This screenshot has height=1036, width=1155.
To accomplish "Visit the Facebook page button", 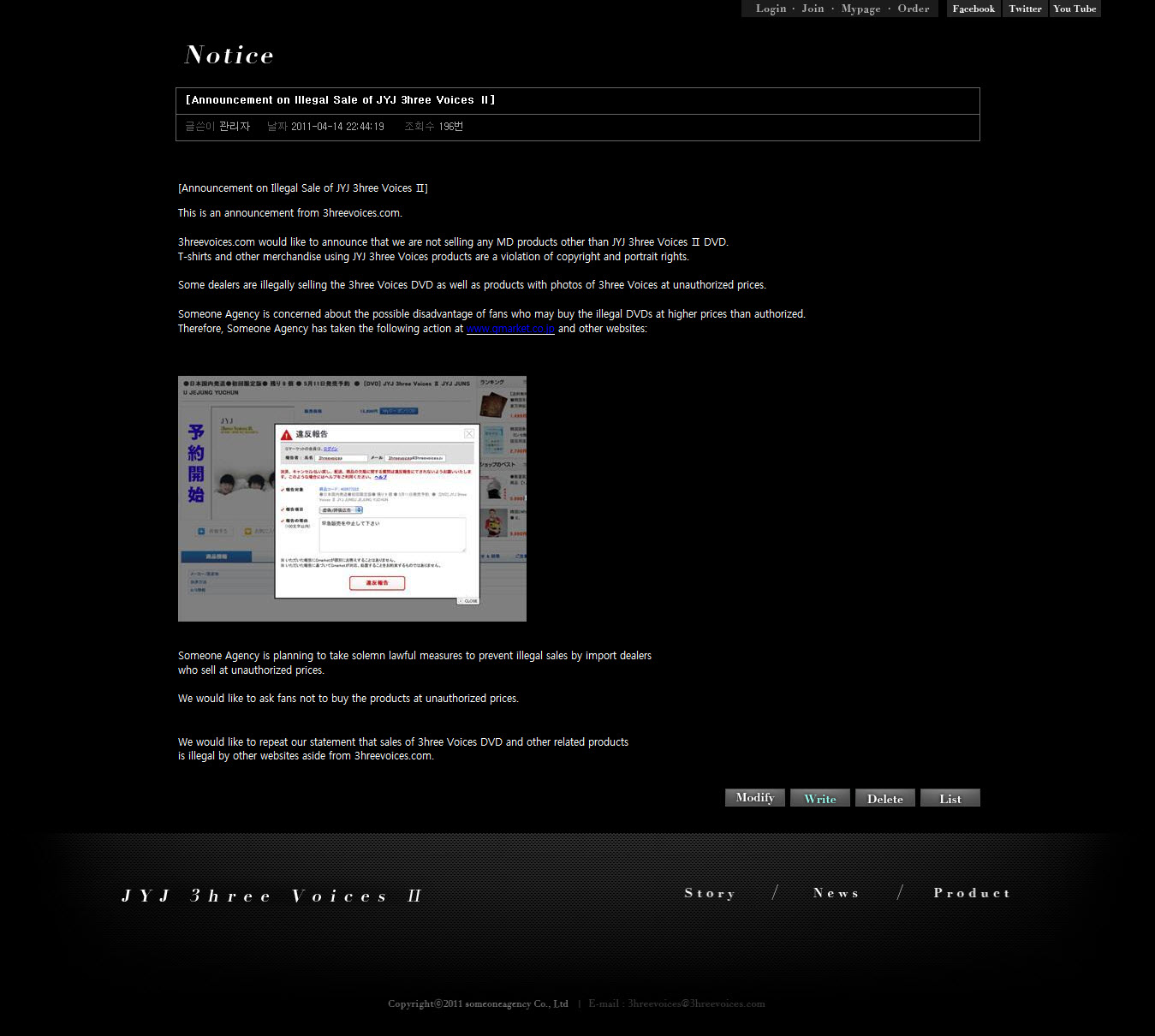I will [973, 9].
